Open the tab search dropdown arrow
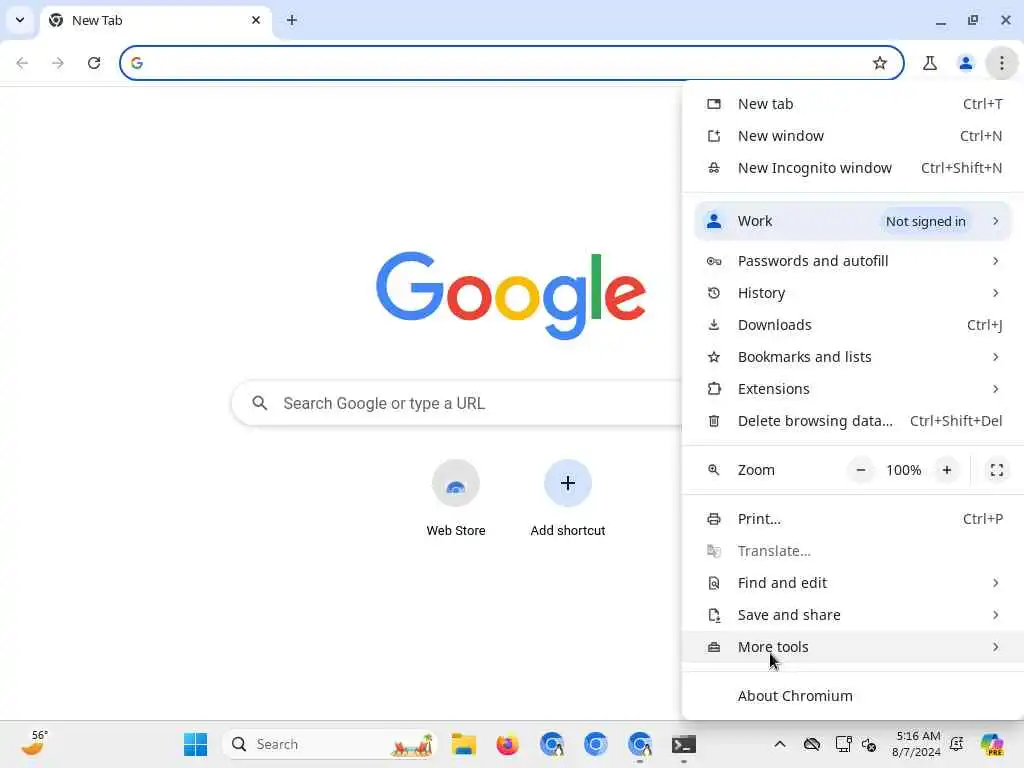The height and width of the screenshot is (768, 1024). point(20,20)
